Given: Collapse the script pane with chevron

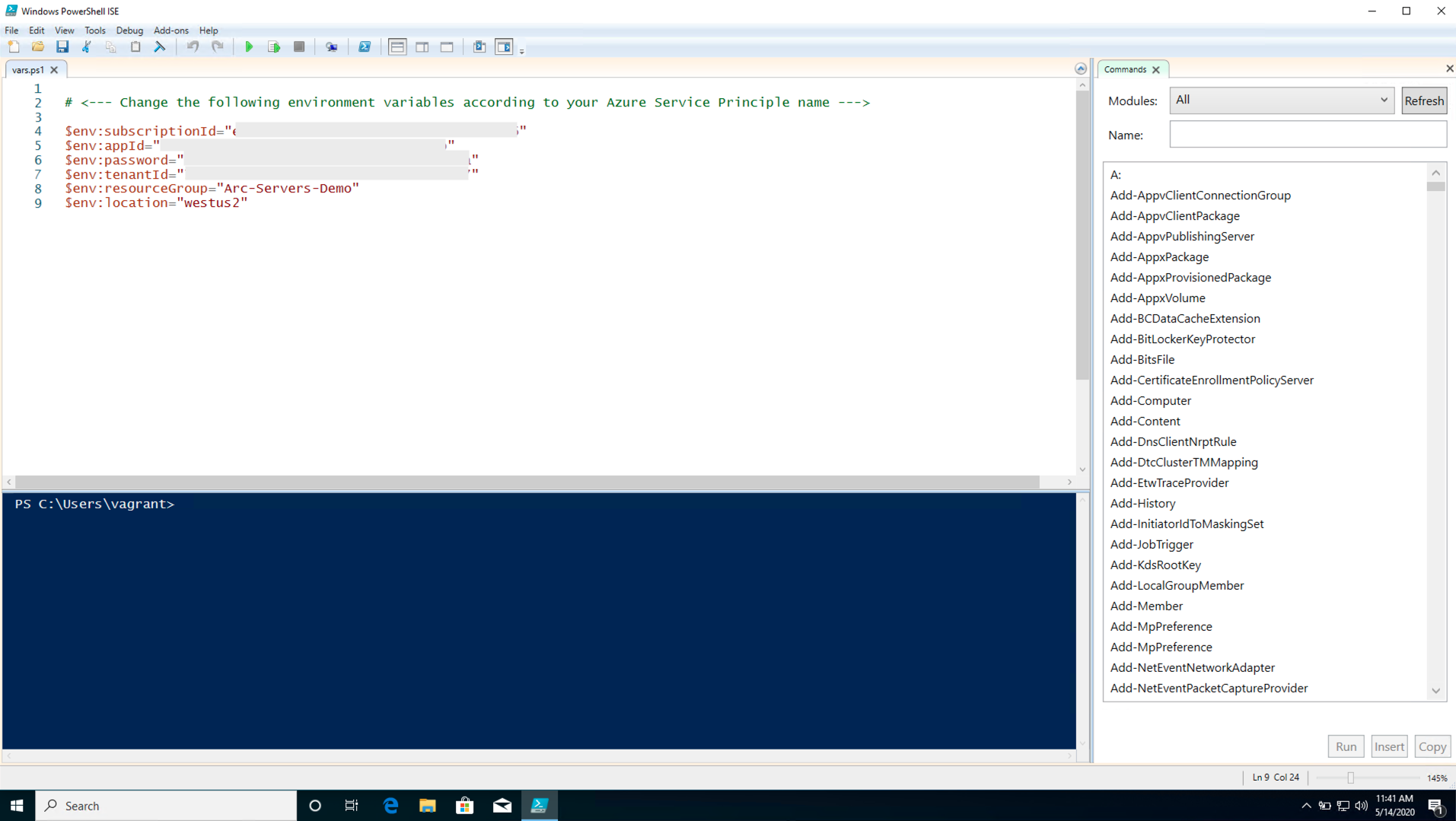Looking at the screenshot, I should coord(1080,69).
